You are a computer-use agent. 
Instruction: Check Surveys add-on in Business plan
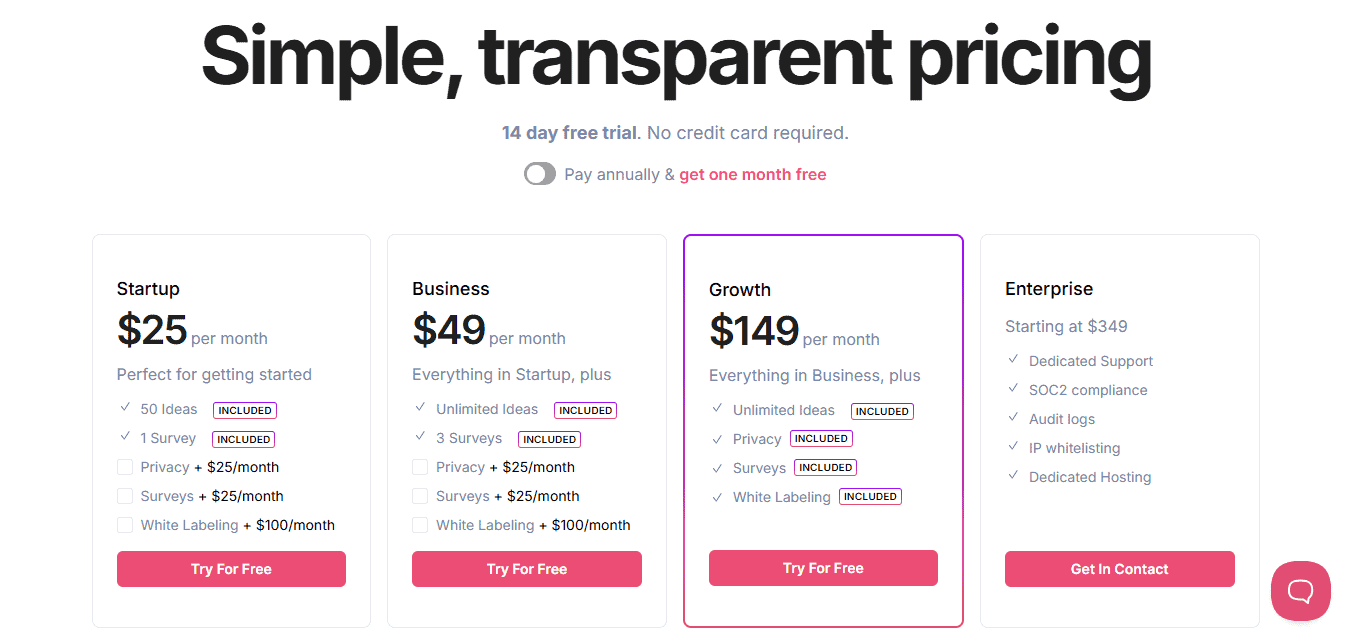pyautogui.click(x=420, y=496)
